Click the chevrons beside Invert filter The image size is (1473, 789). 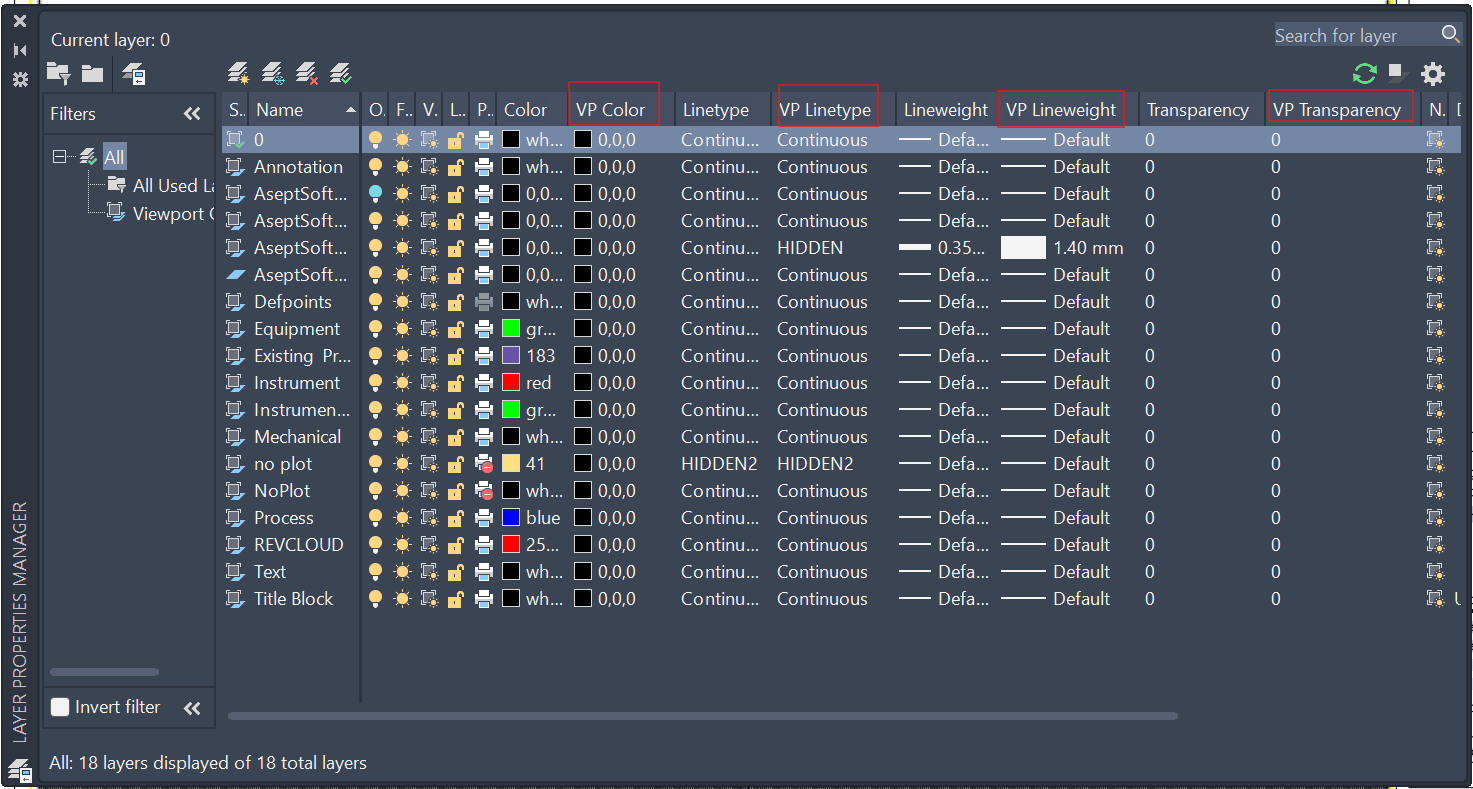[x=192, y=708]
